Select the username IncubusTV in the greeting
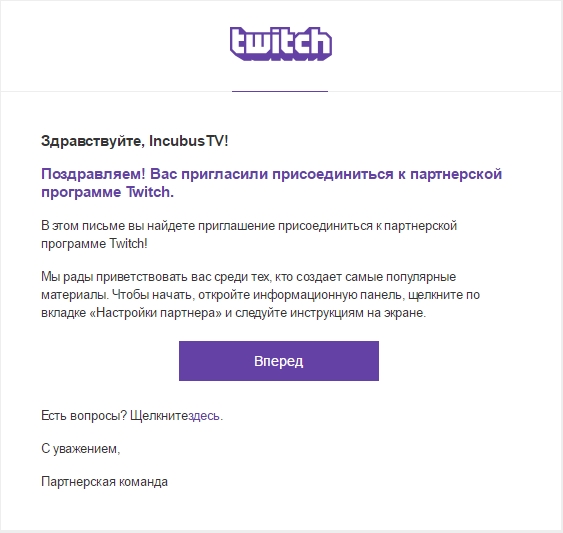This screenshot has width=563, height=533. 186,141
